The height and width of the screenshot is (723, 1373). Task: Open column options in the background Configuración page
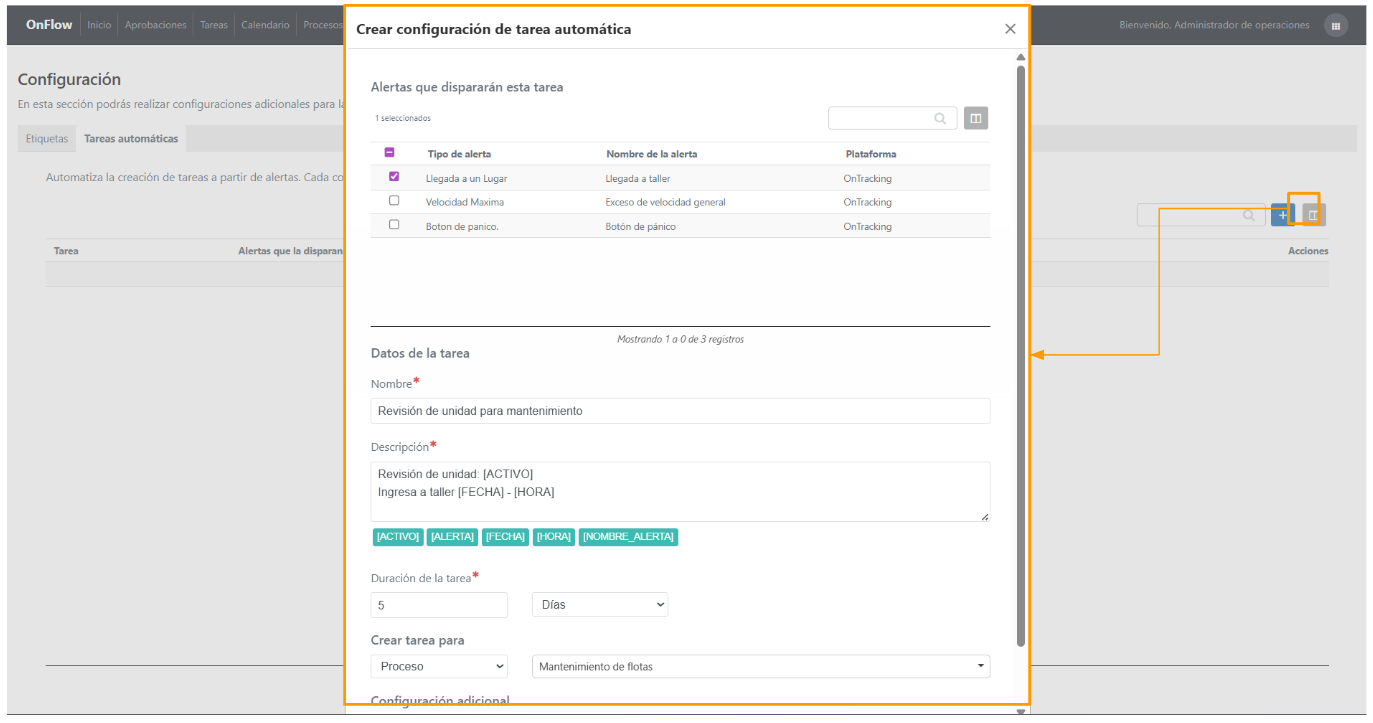click(x=1313, y=214)
